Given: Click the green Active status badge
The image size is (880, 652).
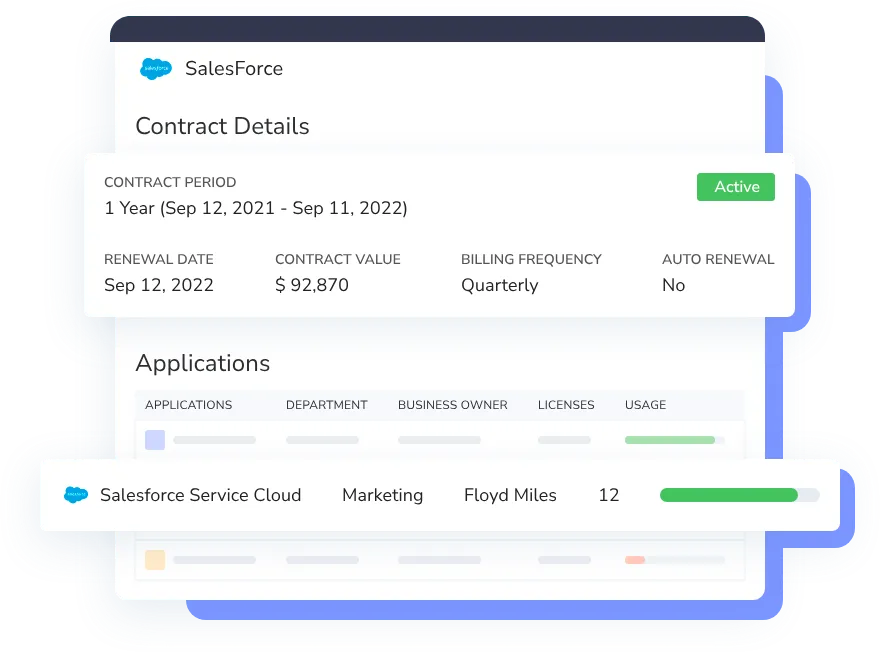Looking at the screenshot, I should click(x=736, y=187).
